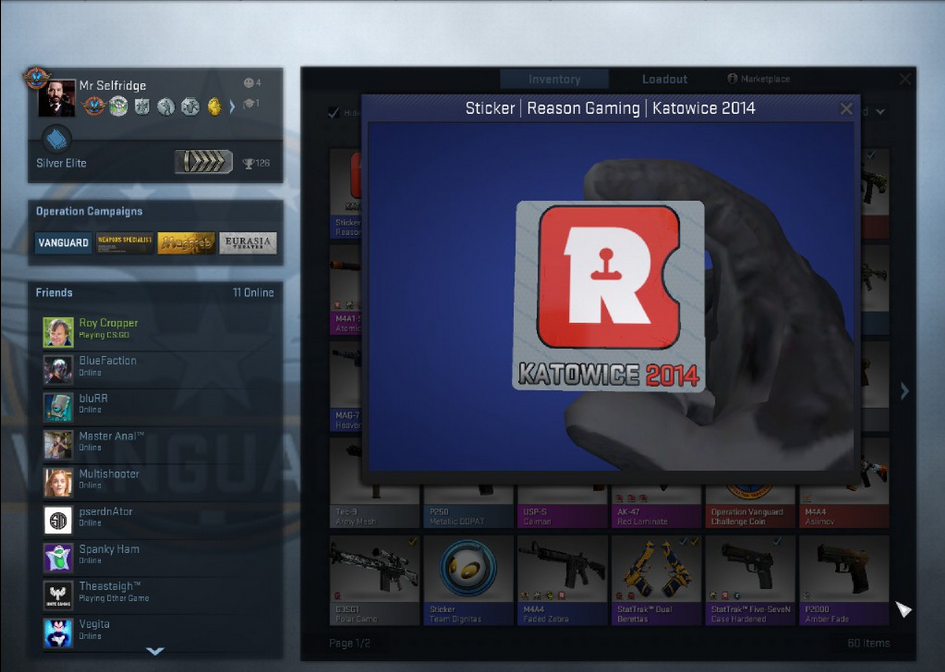Viewport: 945px width, 672px height.
Task: Open the inventory sort dropdown arrow
Action: coord(880,111)
